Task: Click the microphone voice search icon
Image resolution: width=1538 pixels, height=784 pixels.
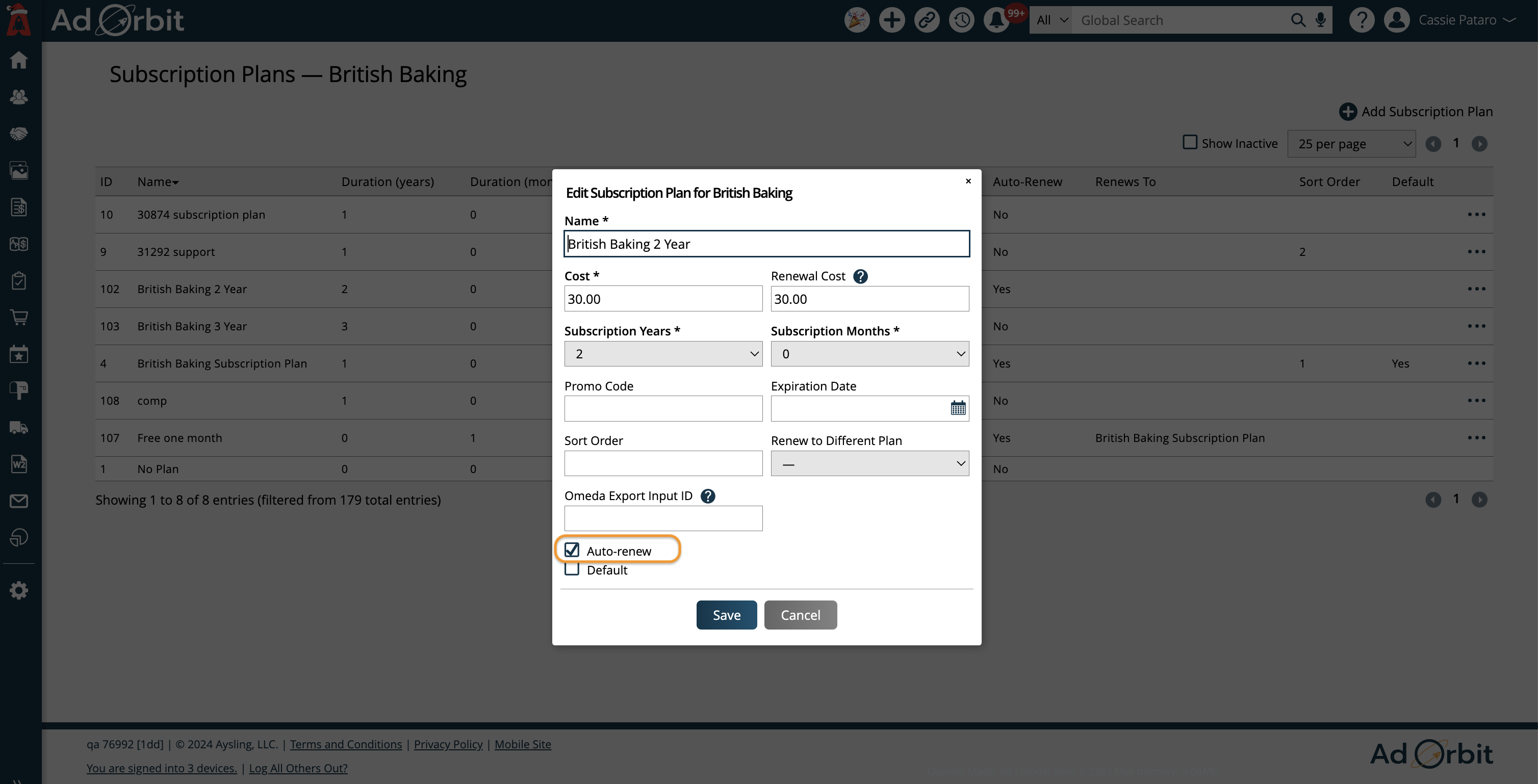Action: point(1321,20)
